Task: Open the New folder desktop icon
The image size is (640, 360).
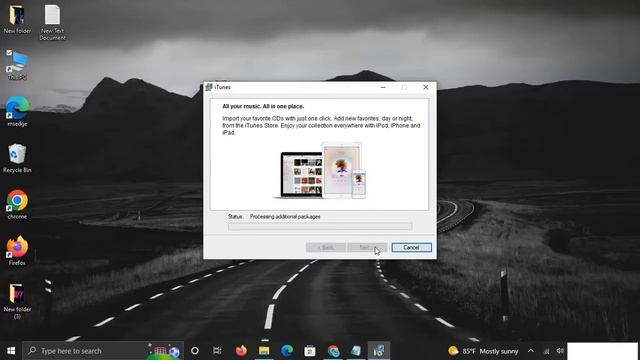Action: pos(17,18)
